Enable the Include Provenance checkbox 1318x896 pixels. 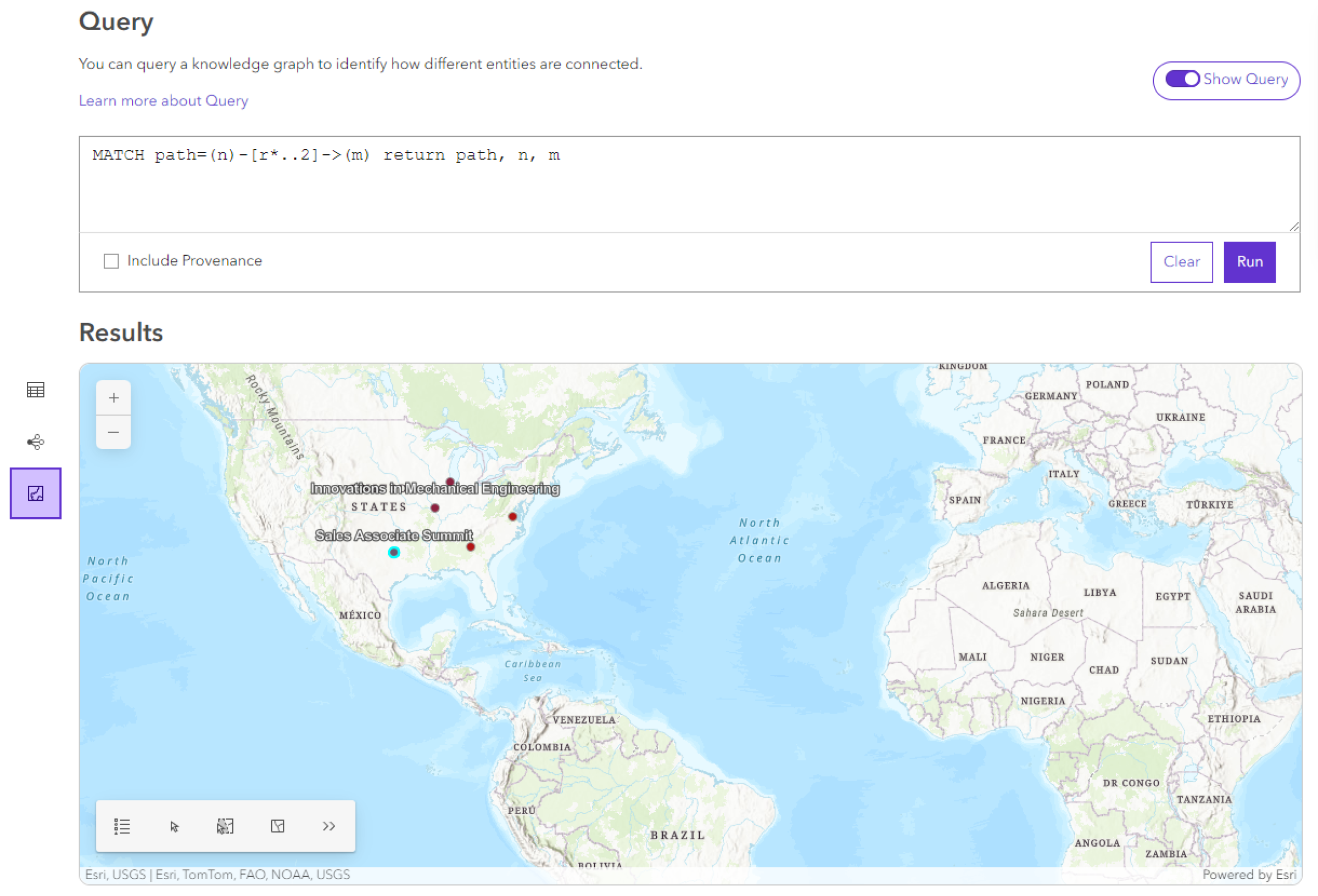point(110,261)
